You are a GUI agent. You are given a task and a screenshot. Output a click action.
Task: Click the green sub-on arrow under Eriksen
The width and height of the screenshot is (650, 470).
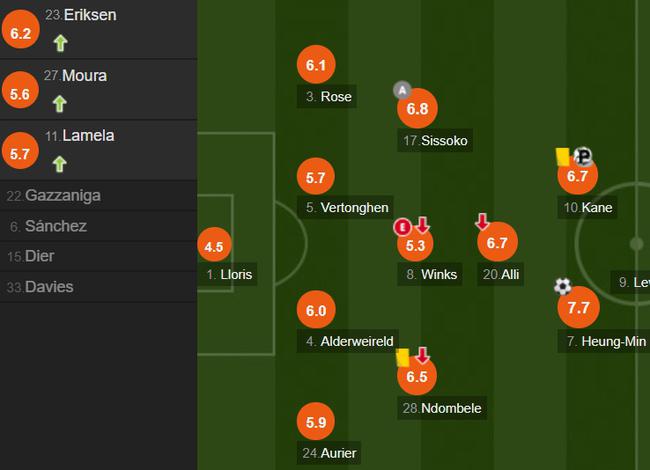pos(61,43)
